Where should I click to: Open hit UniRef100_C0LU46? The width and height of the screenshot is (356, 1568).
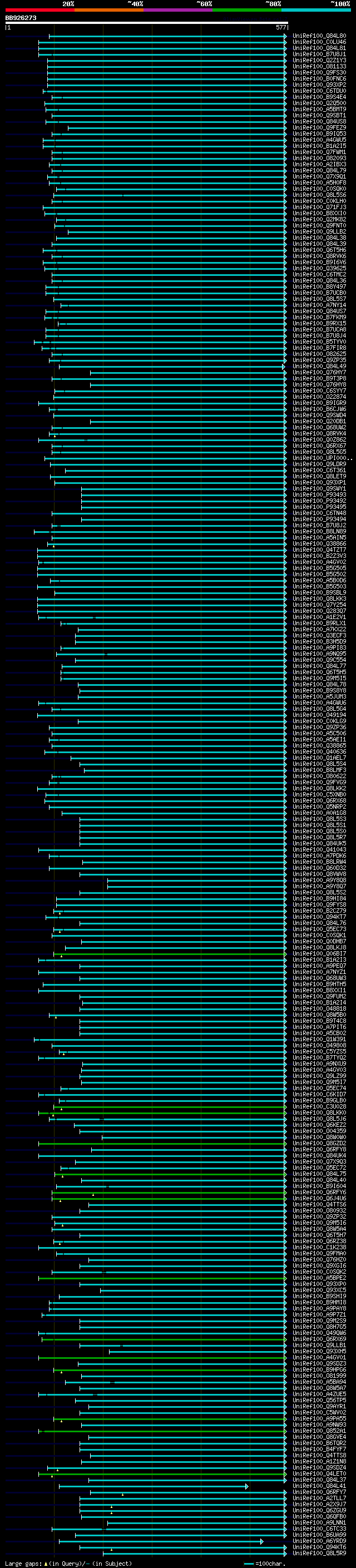tap(319, 43)
